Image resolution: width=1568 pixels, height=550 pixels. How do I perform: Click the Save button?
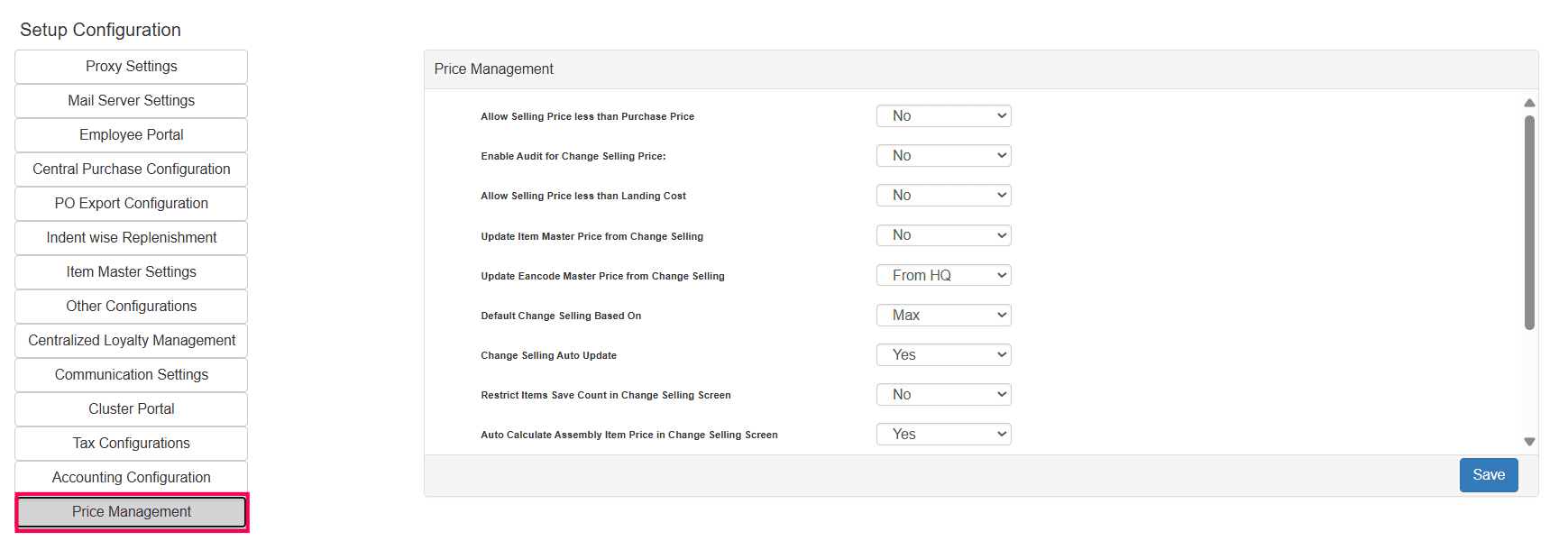coord(1488,475)
